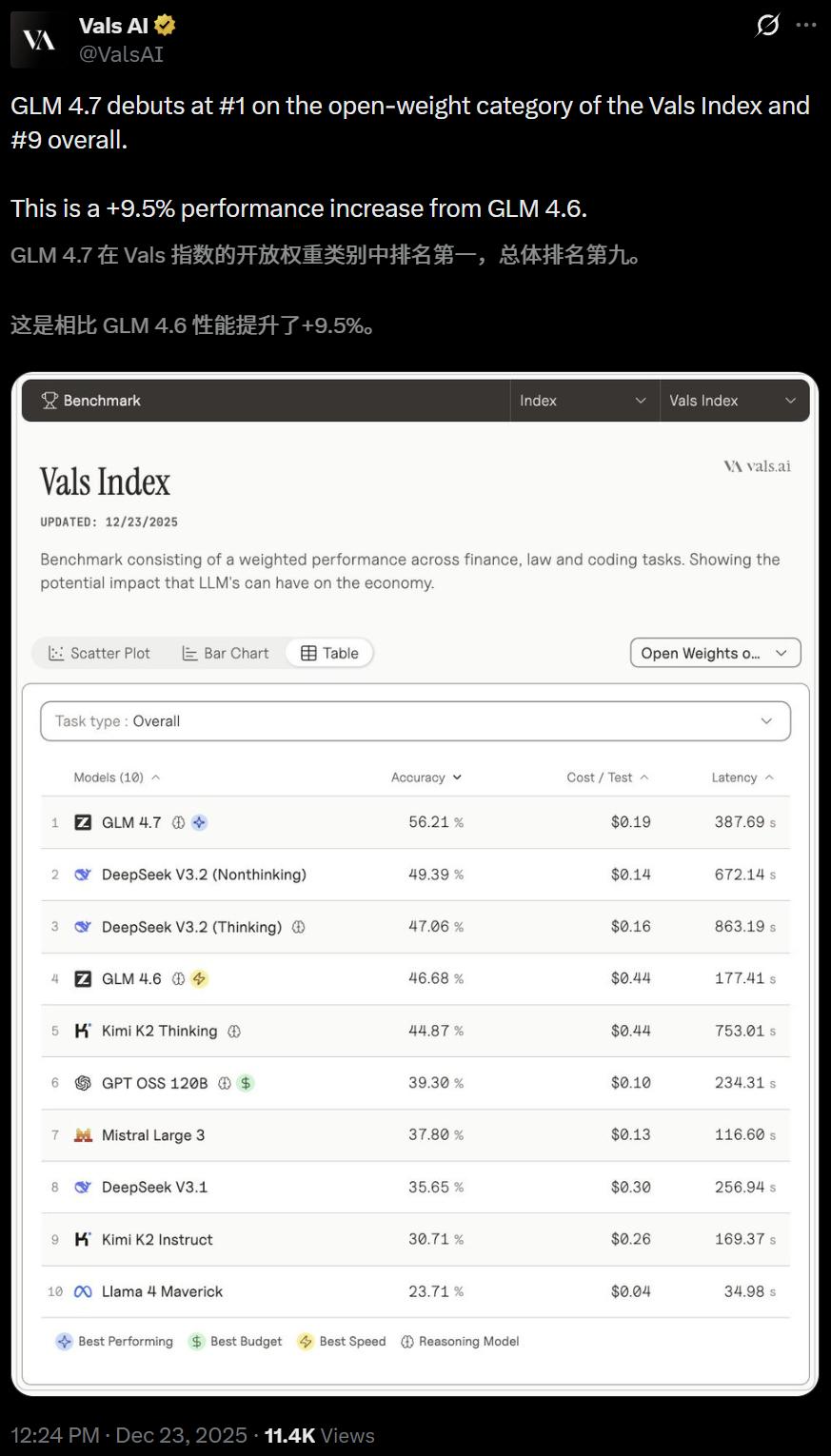831x1456 pixels.
Task: Click the Best Speed lightning badge on GLM 4.6
Action: 199,977
